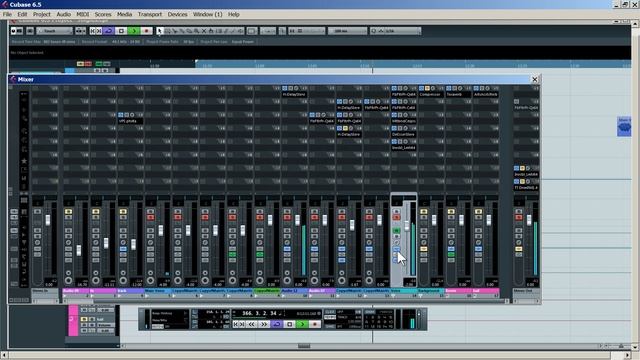Open the Devices menu
This screenshot has height=360, width=640.
pyautogui.click(x=178, y=14)
